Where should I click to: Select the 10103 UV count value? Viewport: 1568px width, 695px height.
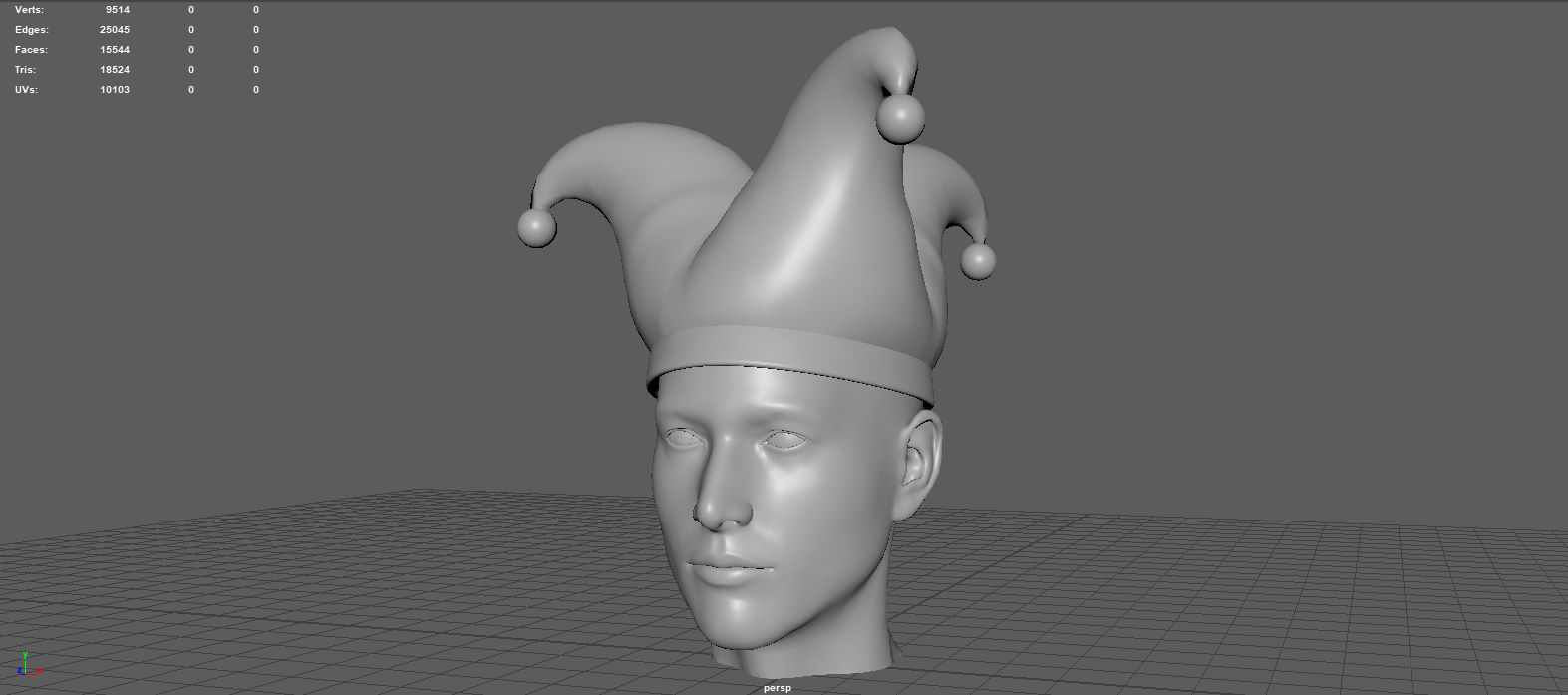[115, 89]
